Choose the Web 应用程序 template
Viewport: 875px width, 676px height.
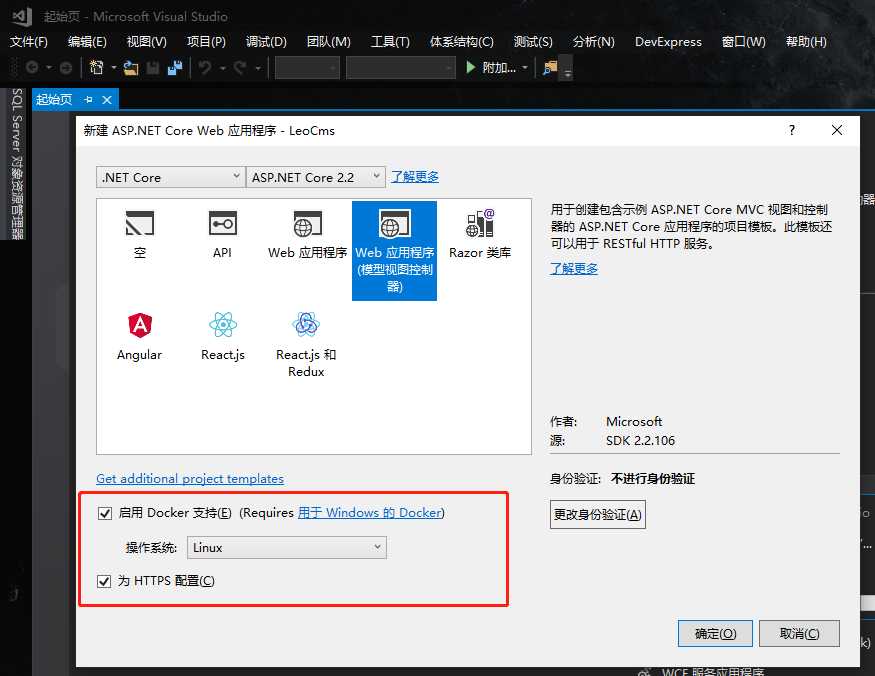click(x=307, y=234)
